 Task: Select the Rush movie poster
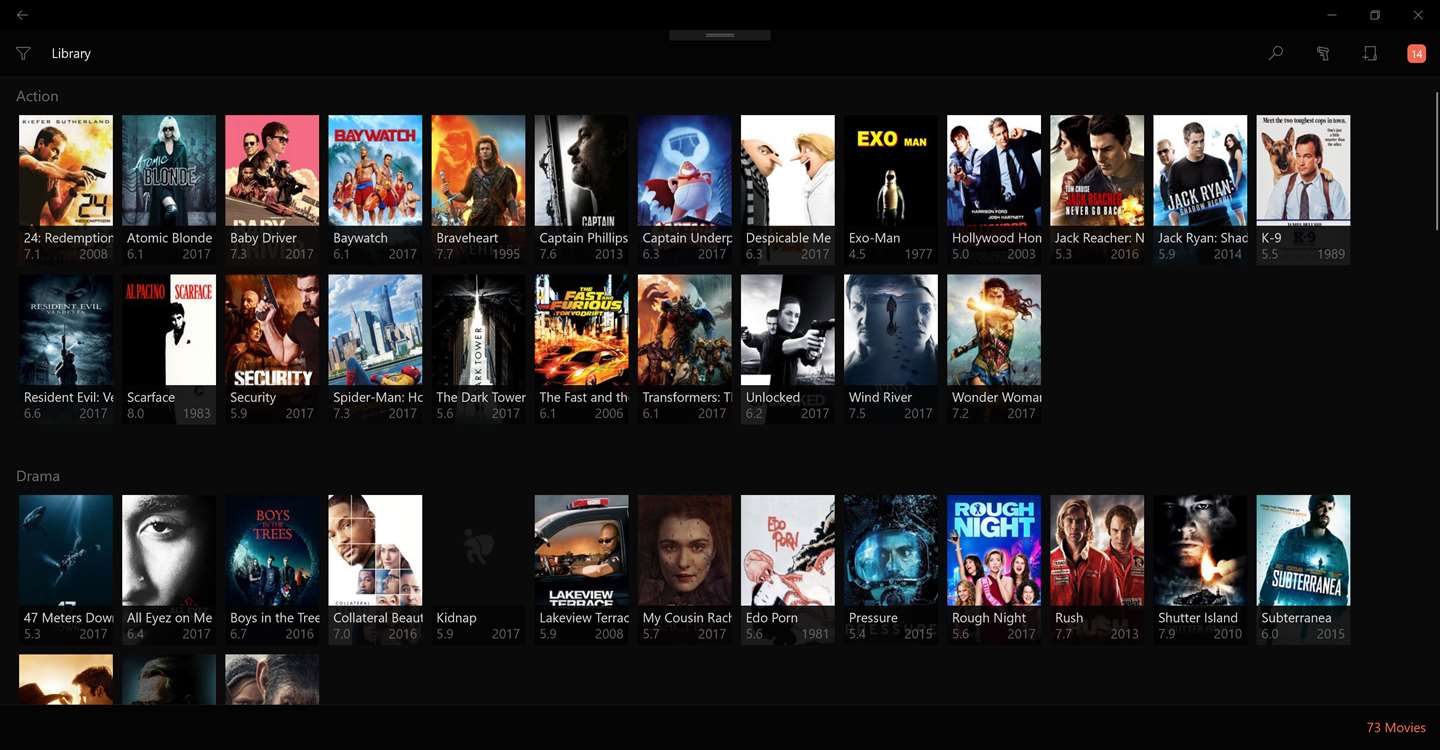point(1097,570)
